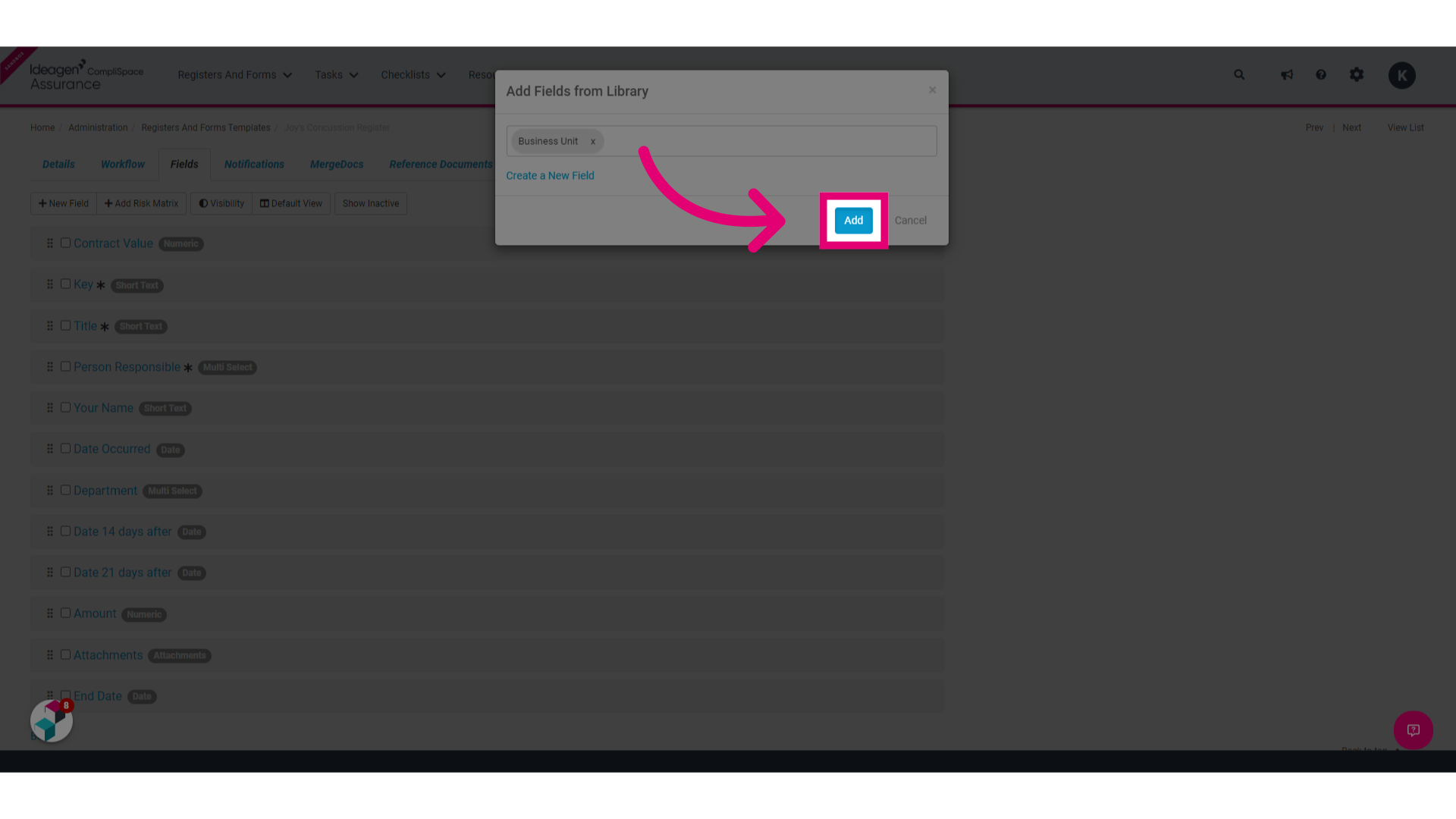1456x819 pixels.
Task: Tick the Department checkbox
Action: [x=65, y=491]
